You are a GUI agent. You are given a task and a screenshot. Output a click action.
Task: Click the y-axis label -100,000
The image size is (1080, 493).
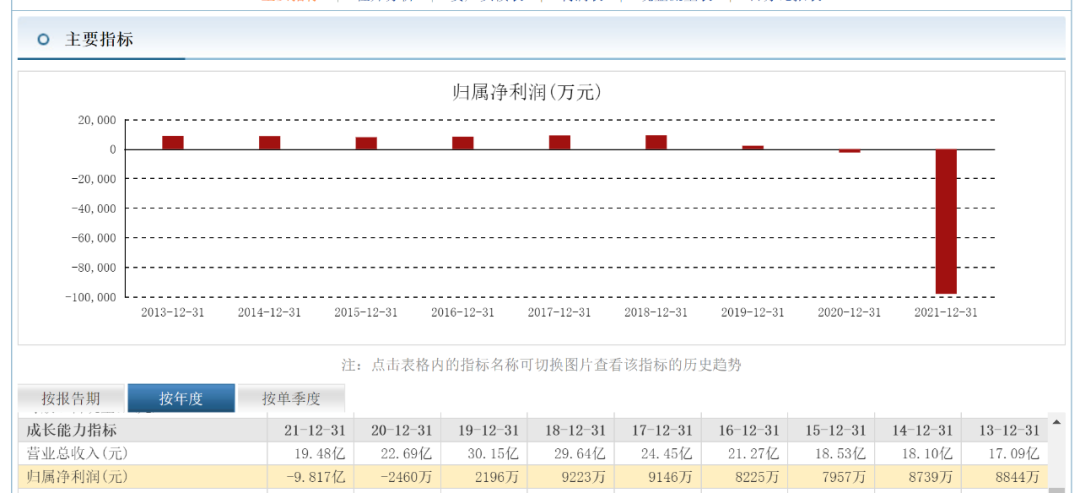[x=91, y=297]
